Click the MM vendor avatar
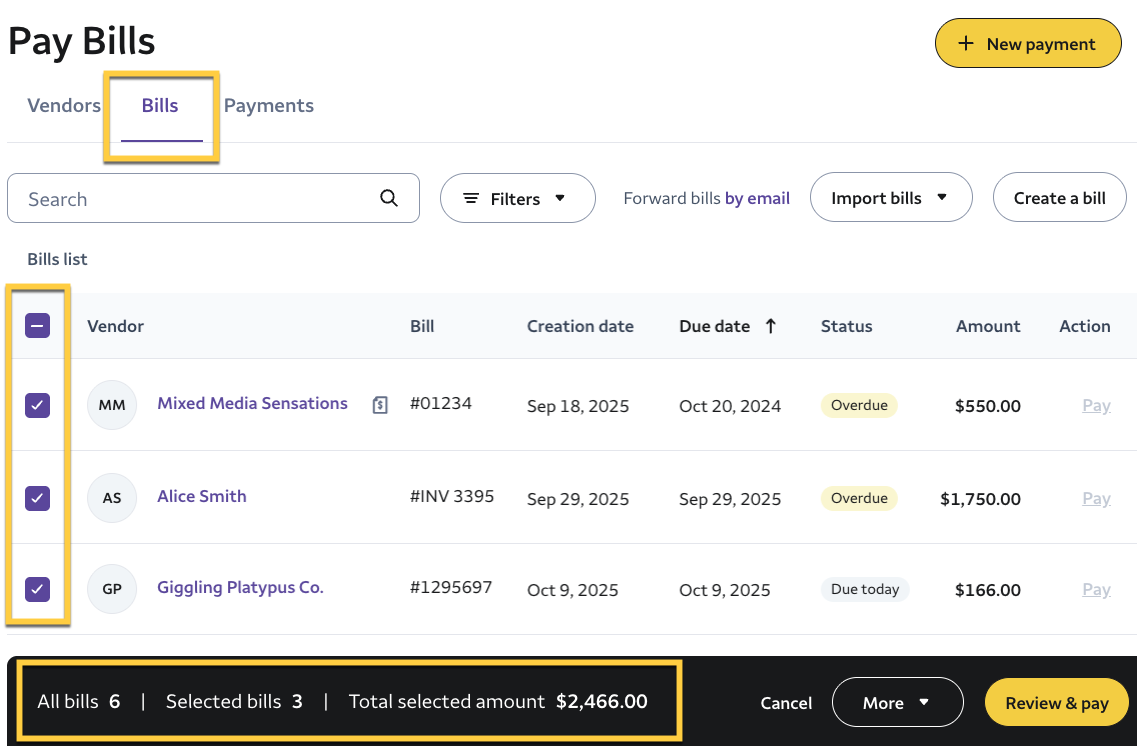1137x746 pixels. 112,405
